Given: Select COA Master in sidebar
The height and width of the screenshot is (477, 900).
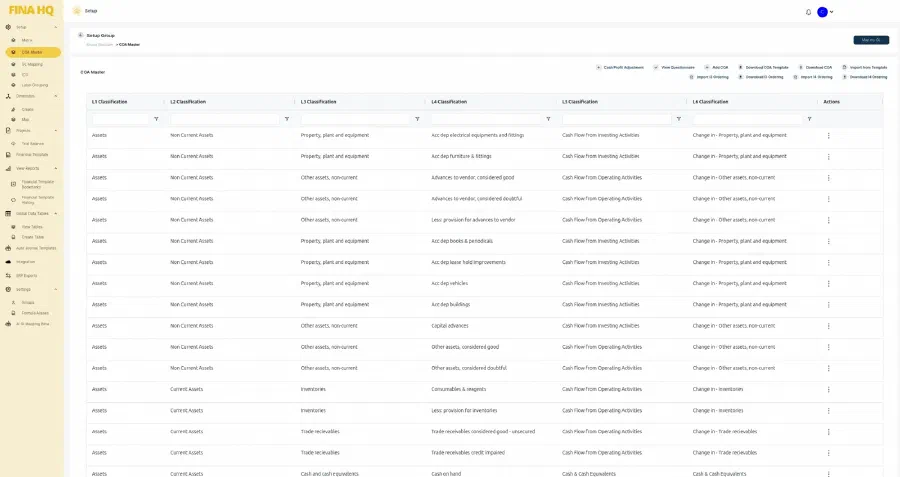Looking at the screenshot, I should click(33, 52).
